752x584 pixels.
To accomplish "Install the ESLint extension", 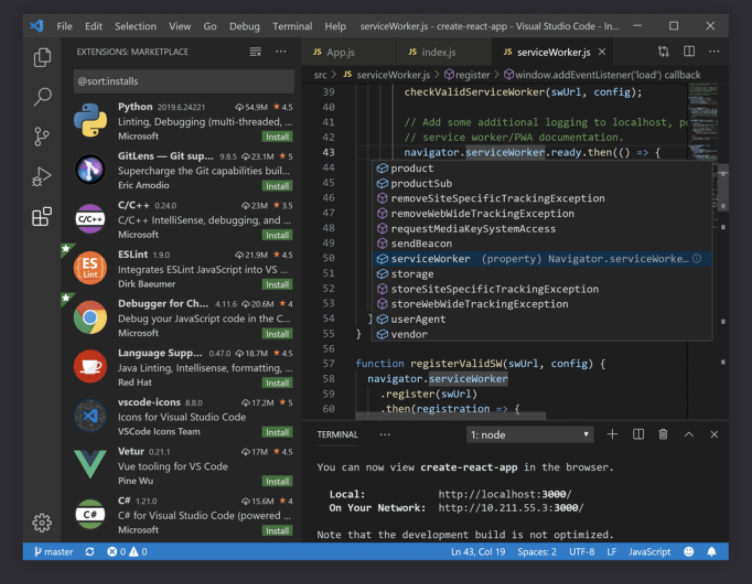I will (277, 284).
